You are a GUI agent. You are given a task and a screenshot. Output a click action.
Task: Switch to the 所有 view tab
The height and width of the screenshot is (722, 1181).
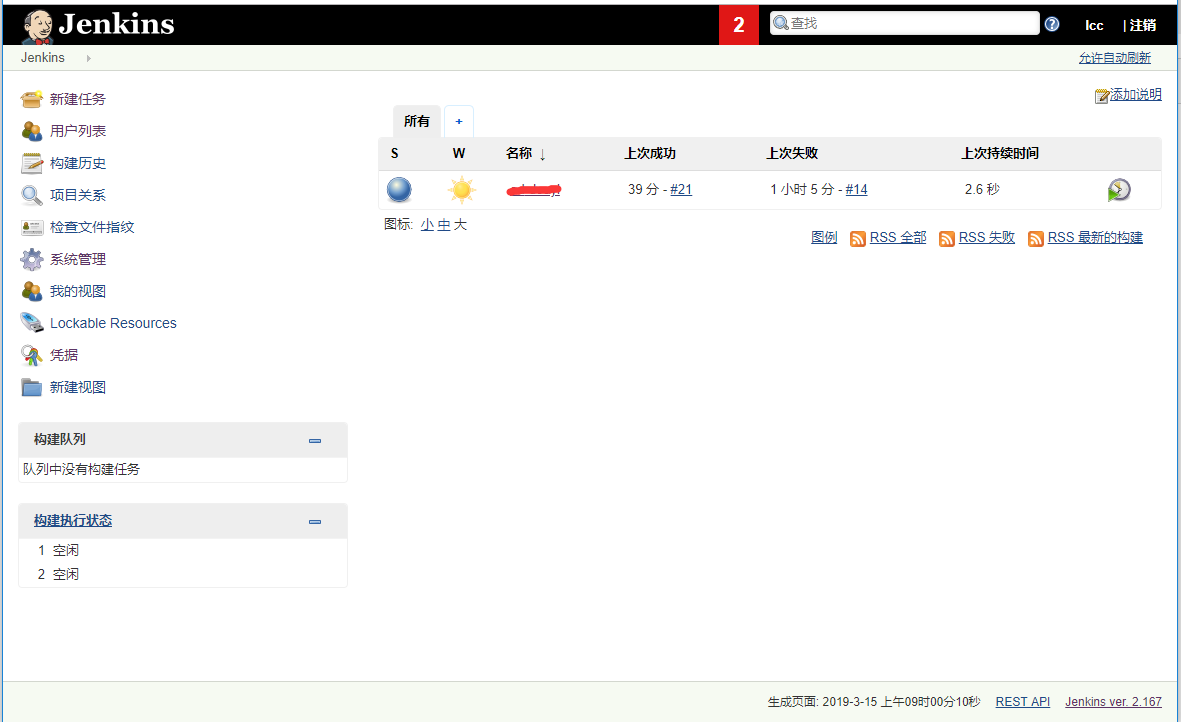coord(416,121)
